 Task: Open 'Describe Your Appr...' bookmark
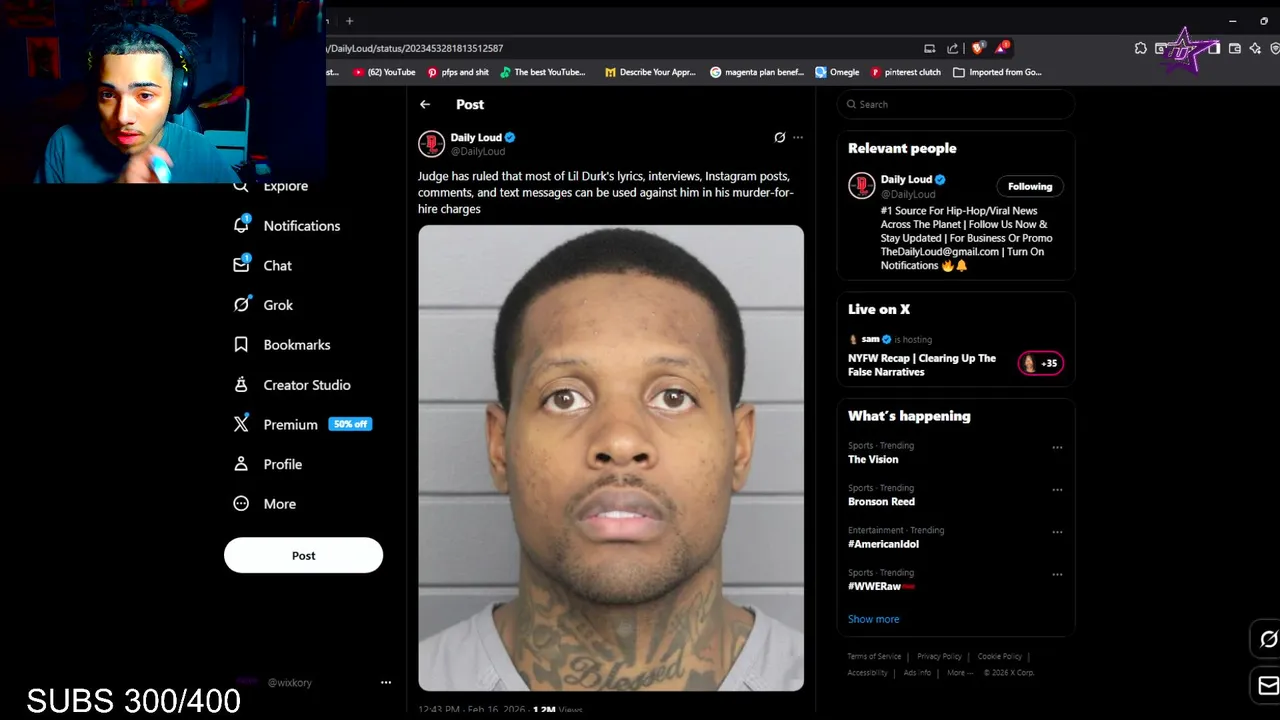650,72
